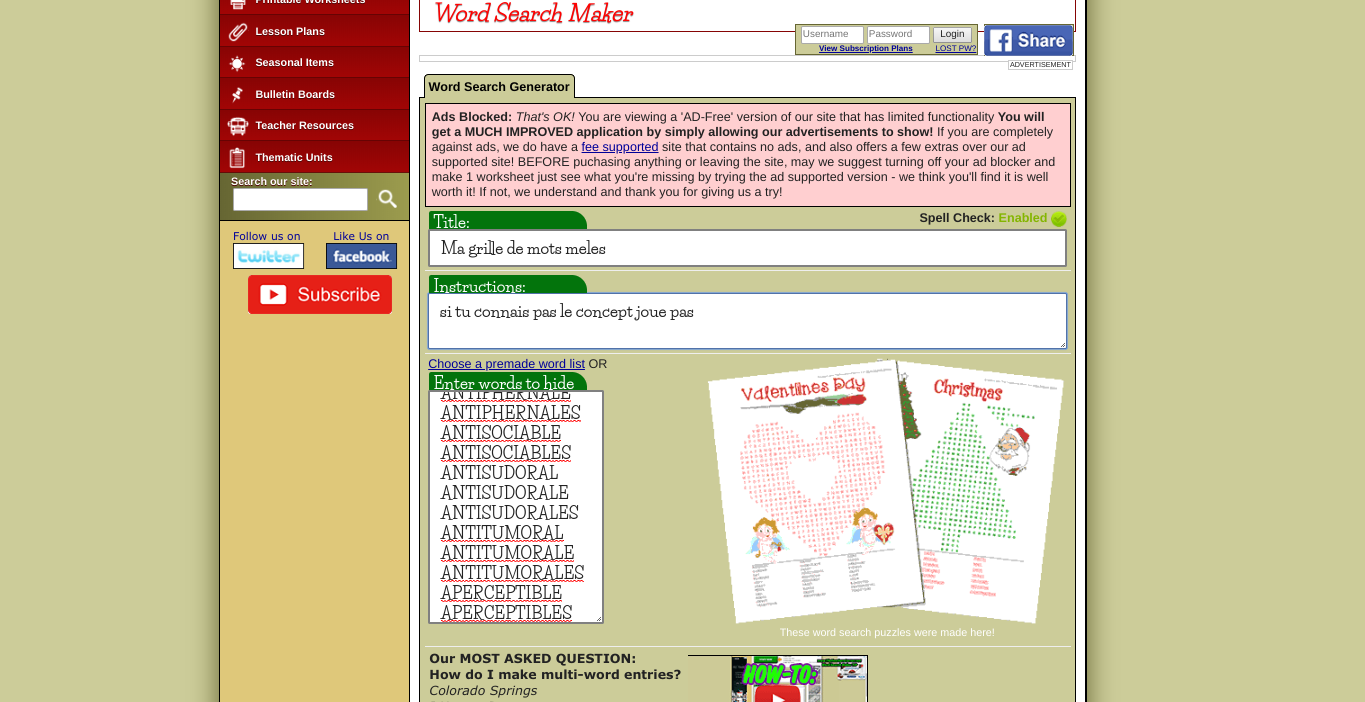Click the Title text field
The width and height of the screenshot is (1365, 702).
(747, 248)
